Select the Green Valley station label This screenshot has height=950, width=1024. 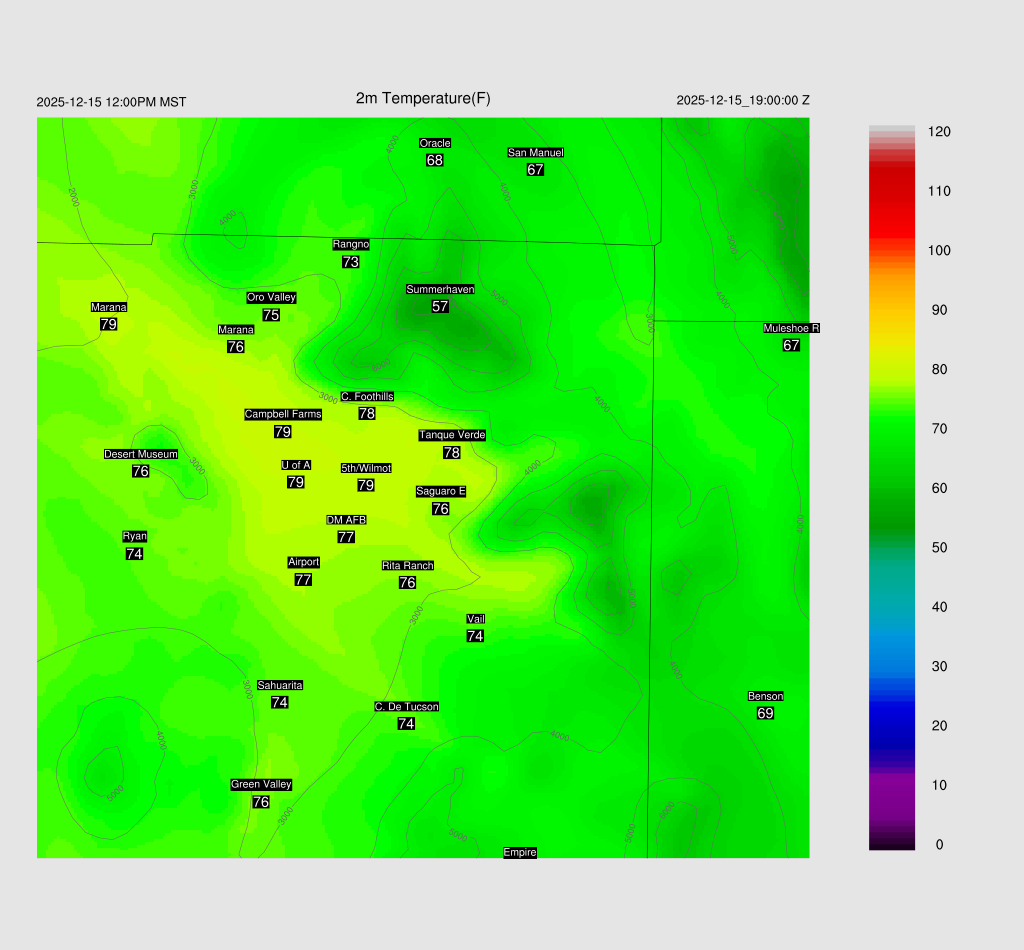(x=261, y=784)
